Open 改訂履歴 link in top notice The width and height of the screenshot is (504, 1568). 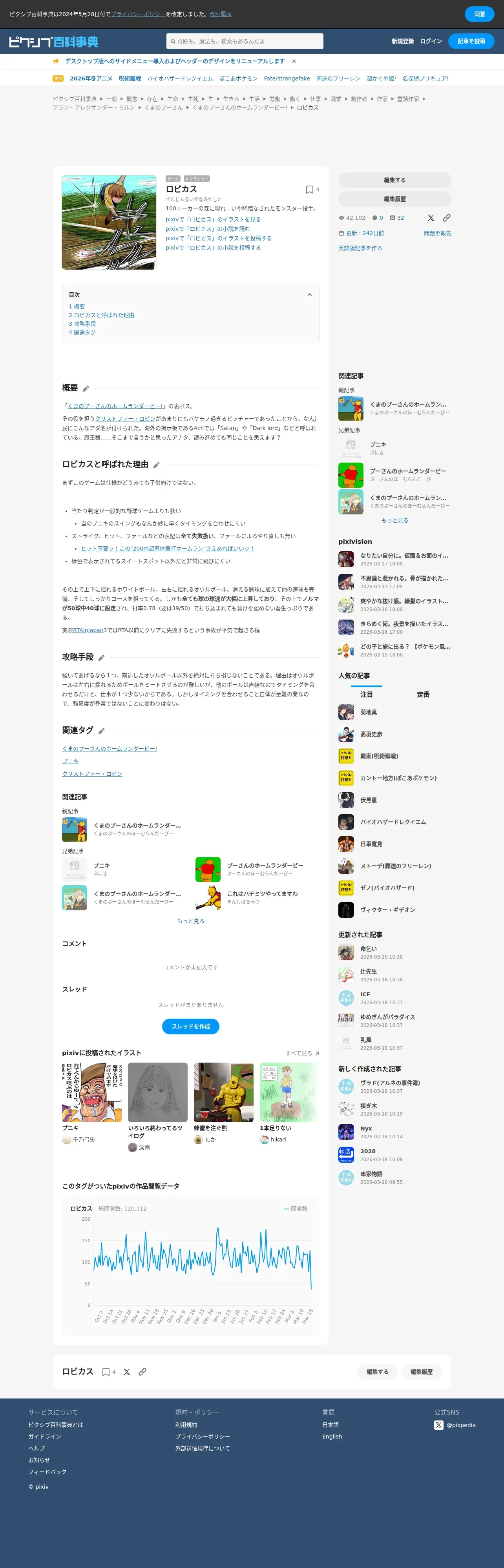(220, 14)
